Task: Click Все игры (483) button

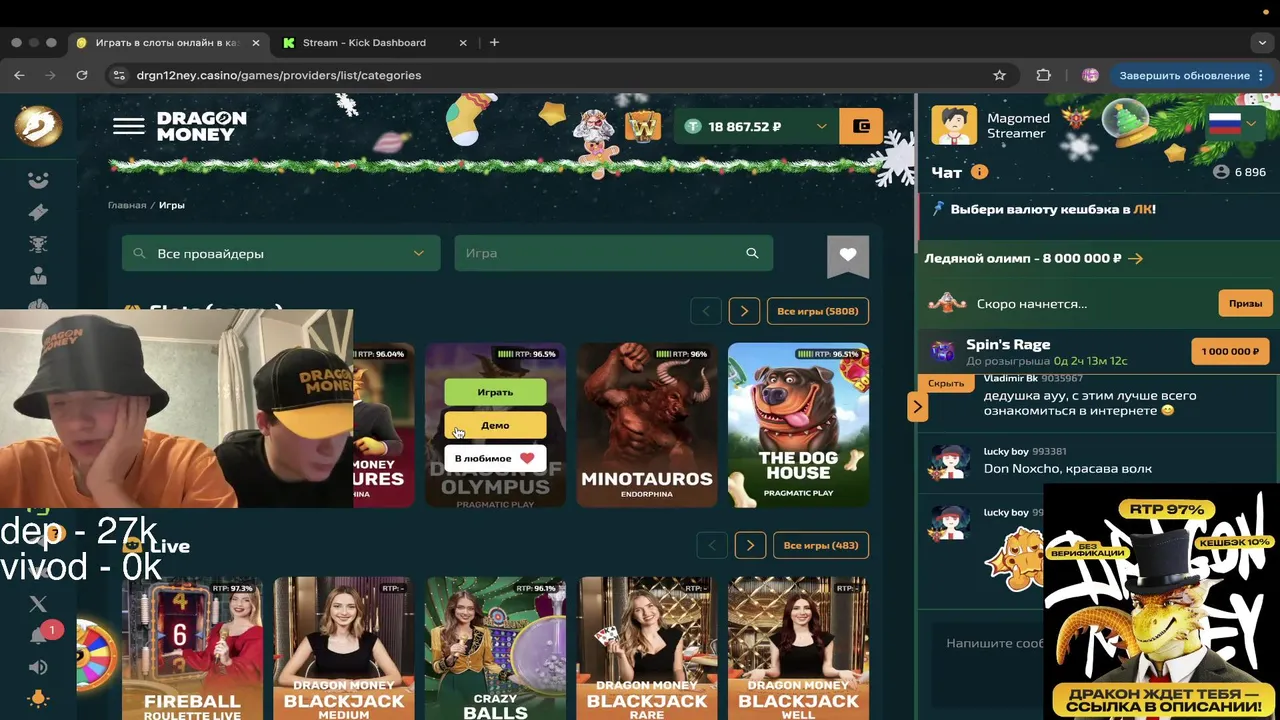Action: (x=821, y=545)
